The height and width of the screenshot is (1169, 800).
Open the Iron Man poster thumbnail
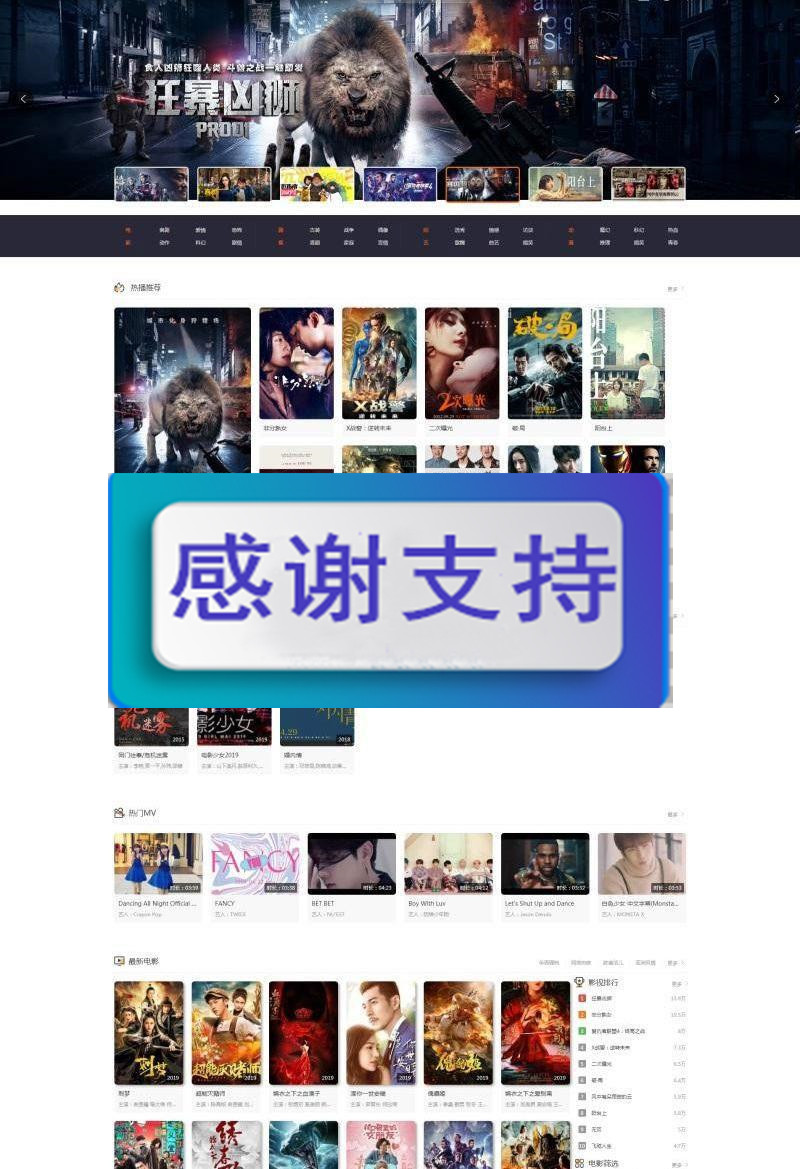[x=627, y=459]
